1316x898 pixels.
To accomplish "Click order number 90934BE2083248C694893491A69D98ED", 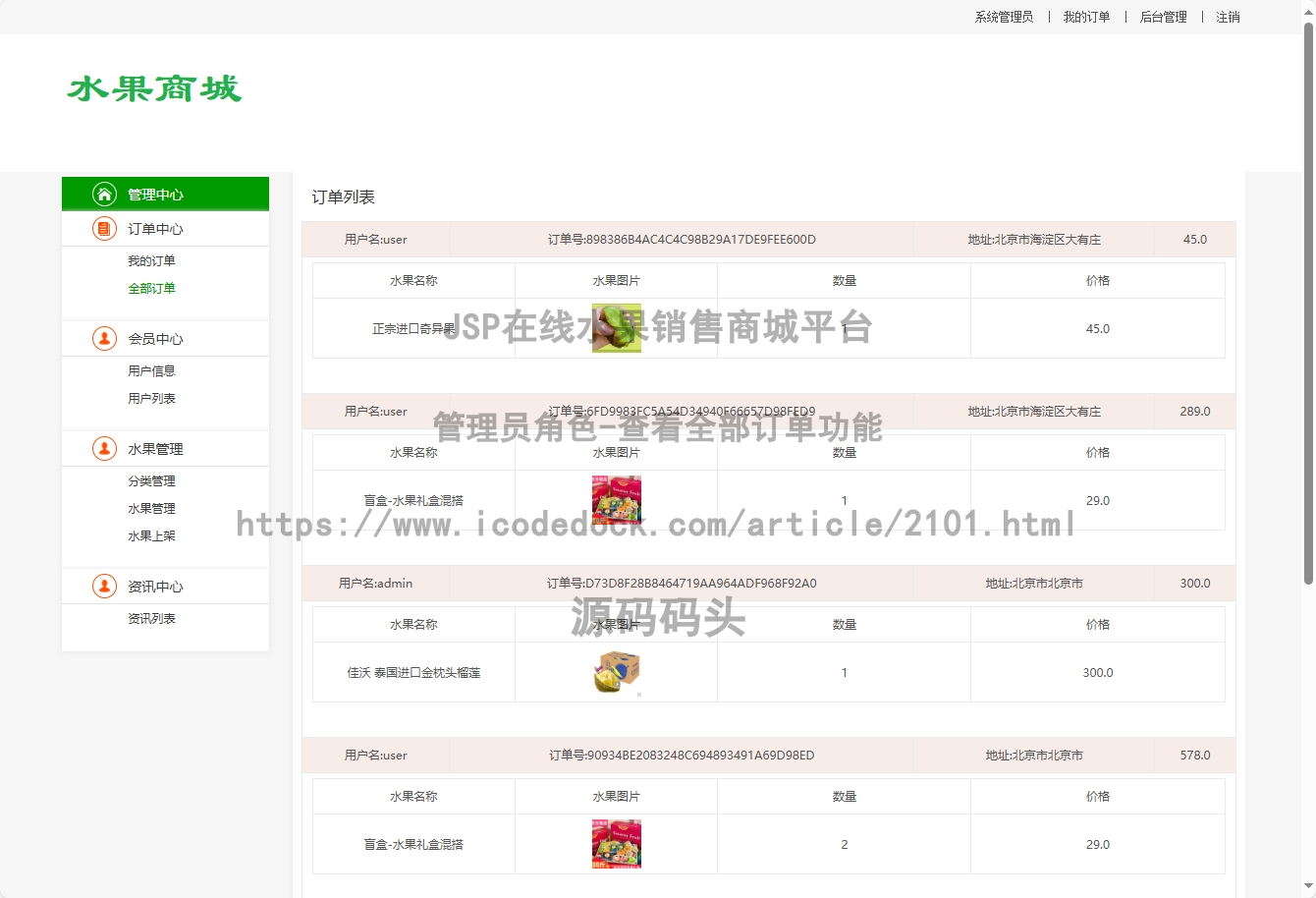I will click(x=682, y=755).
